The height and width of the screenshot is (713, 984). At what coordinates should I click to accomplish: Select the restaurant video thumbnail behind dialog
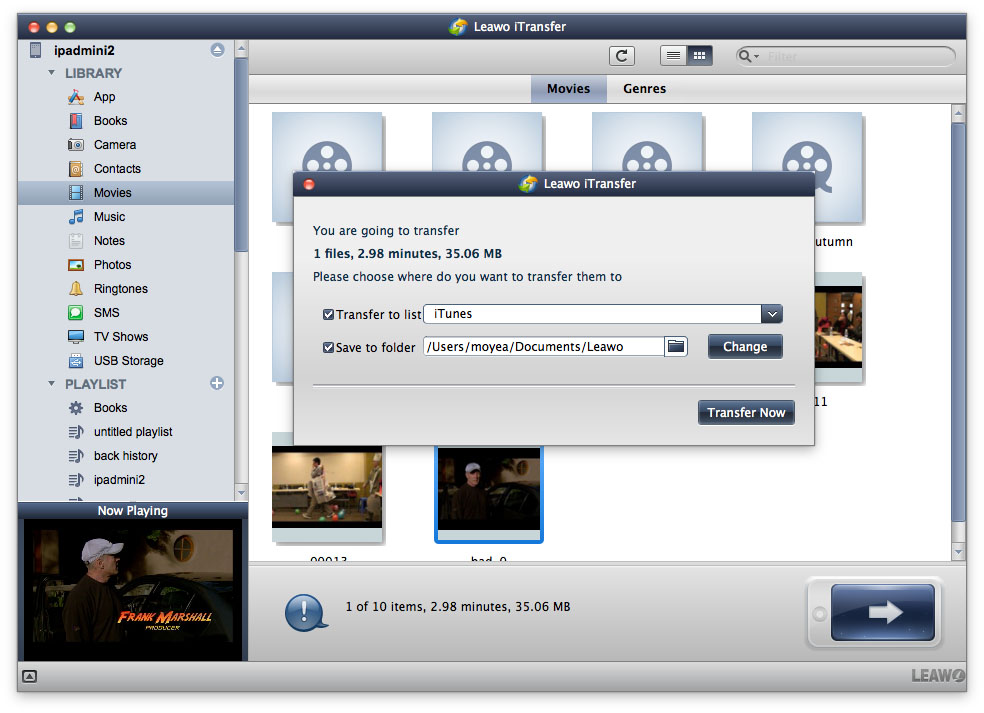click(x=839, y=327)
